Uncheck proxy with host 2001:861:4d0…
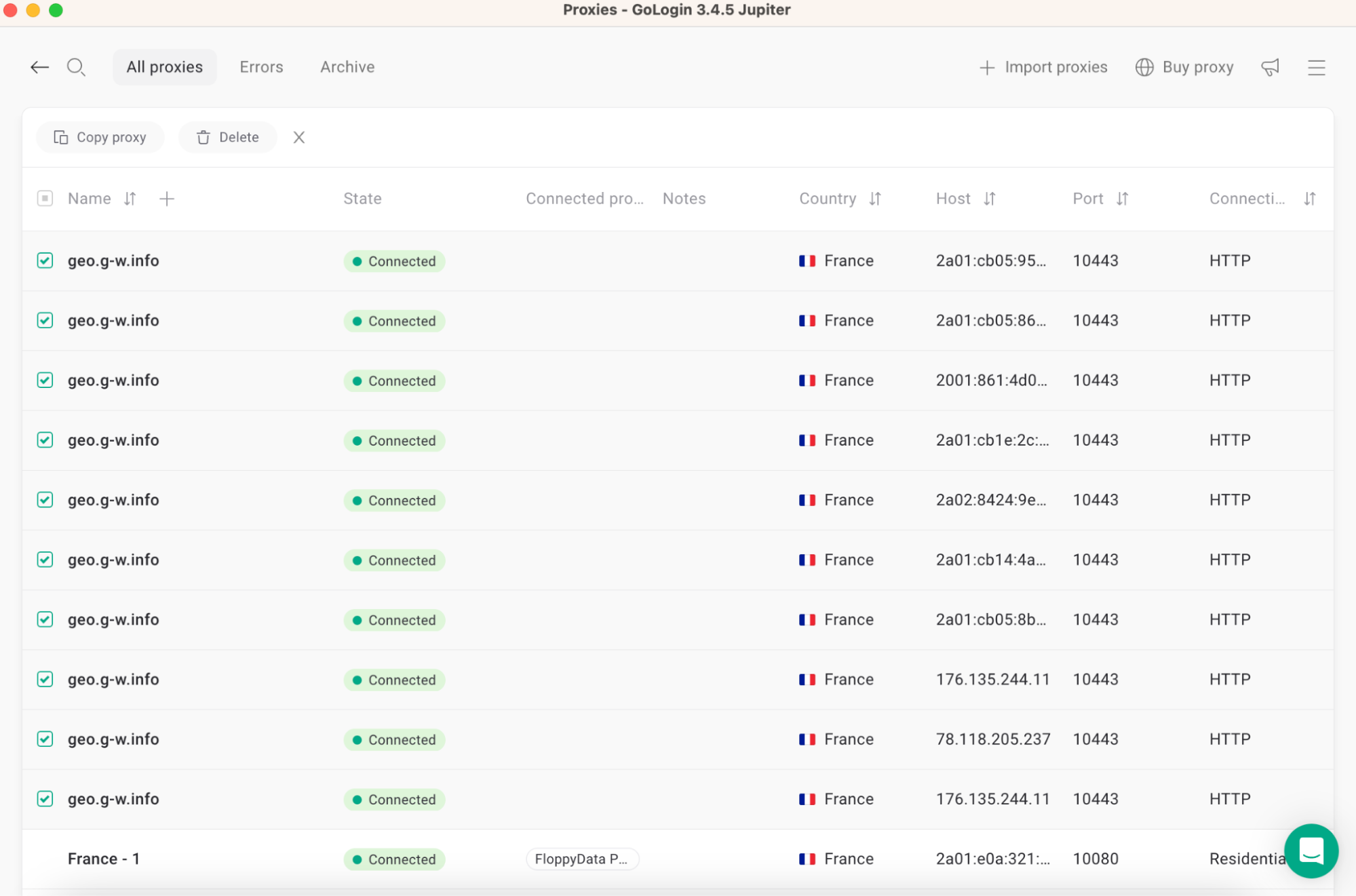 [45, 380]
